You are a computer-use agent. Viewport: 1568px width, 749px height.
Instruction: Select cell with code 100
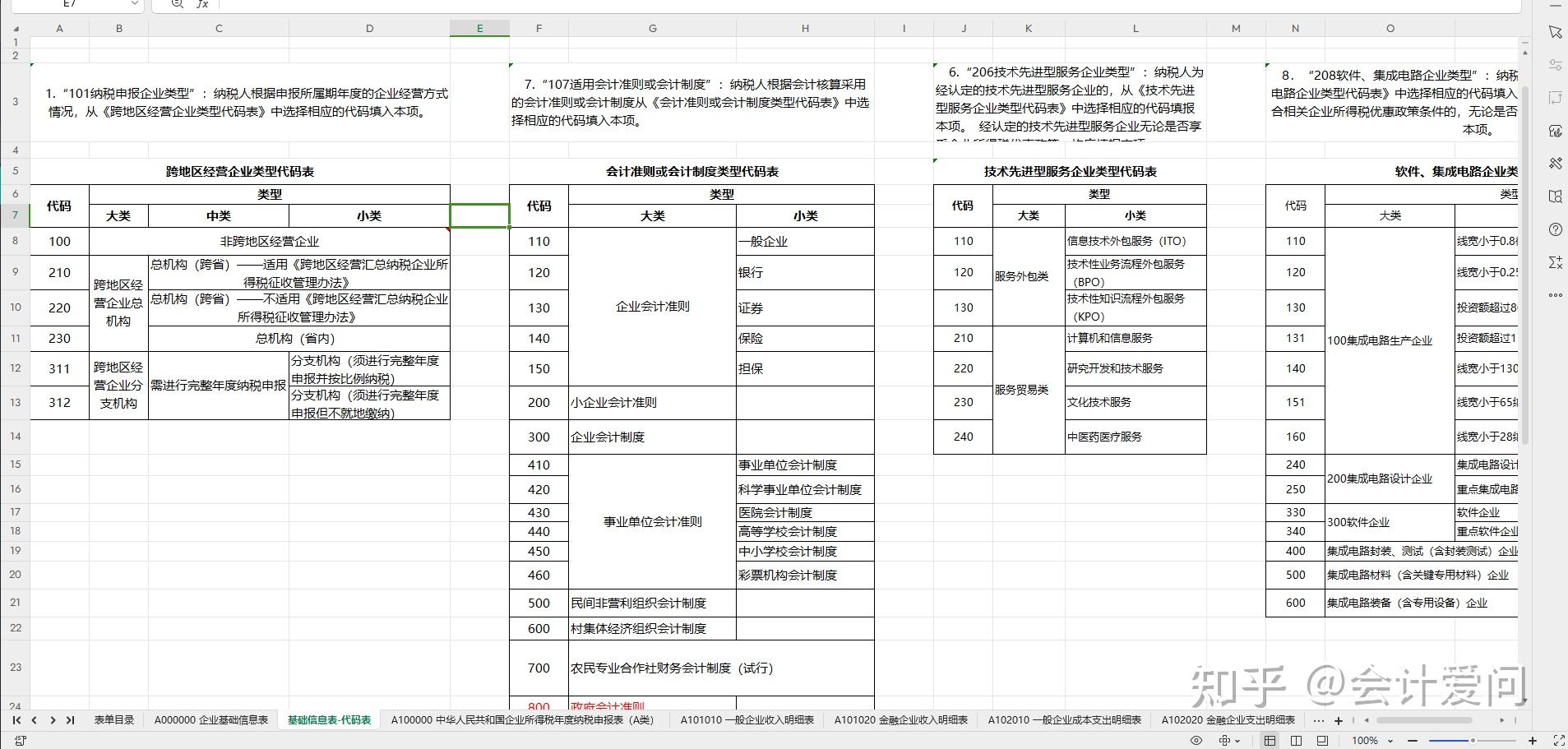(59, 242)
